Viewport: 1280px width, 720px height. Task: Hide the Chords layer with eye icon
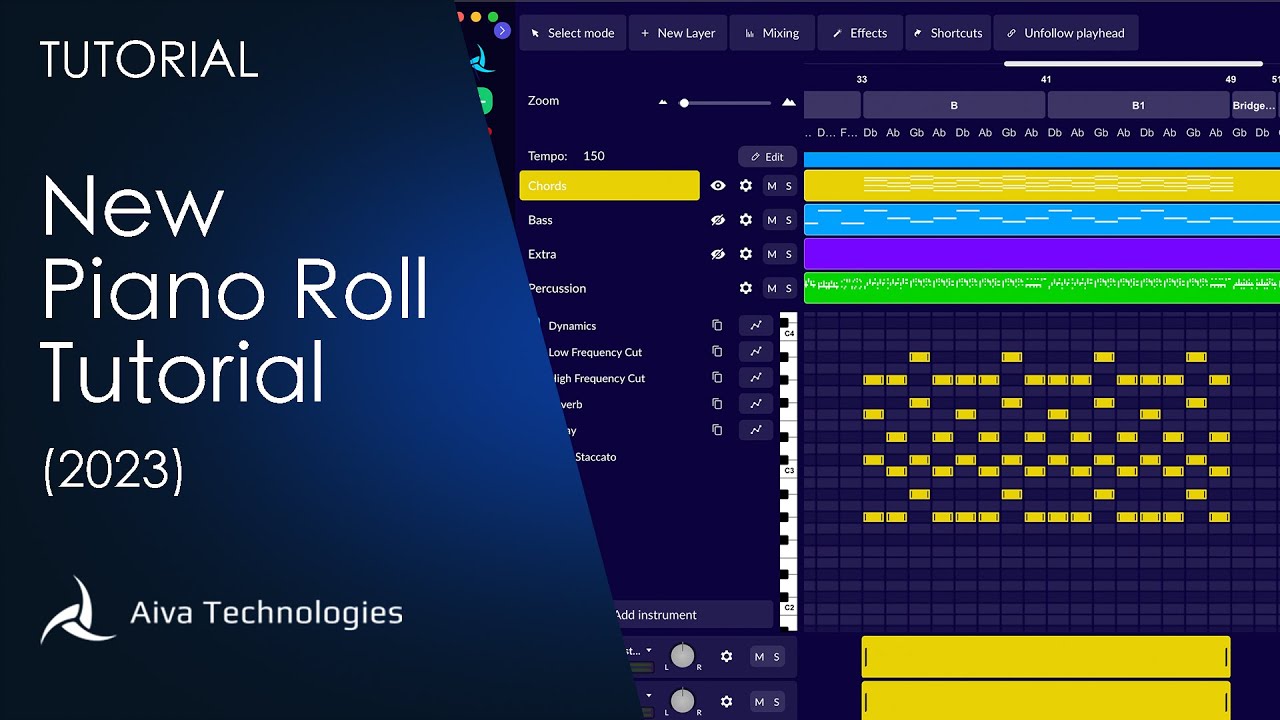tap(718, 186)
